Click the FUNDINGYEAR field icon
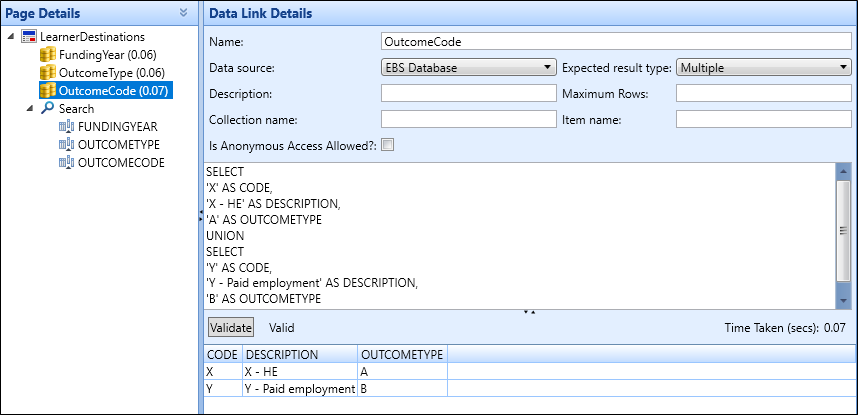858x415 pixels. click(x=66, y=127)
